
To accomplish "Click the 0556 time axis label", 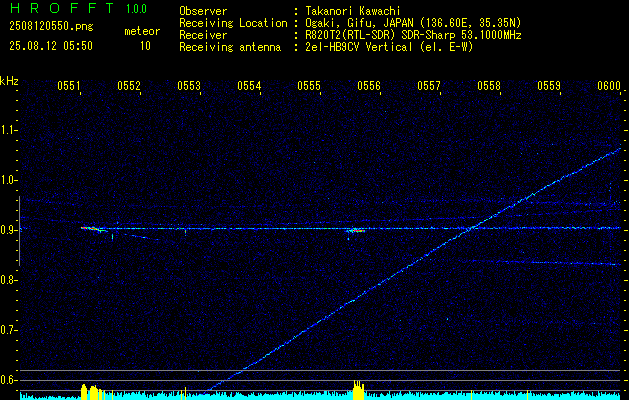I will (x=369, y=85).
